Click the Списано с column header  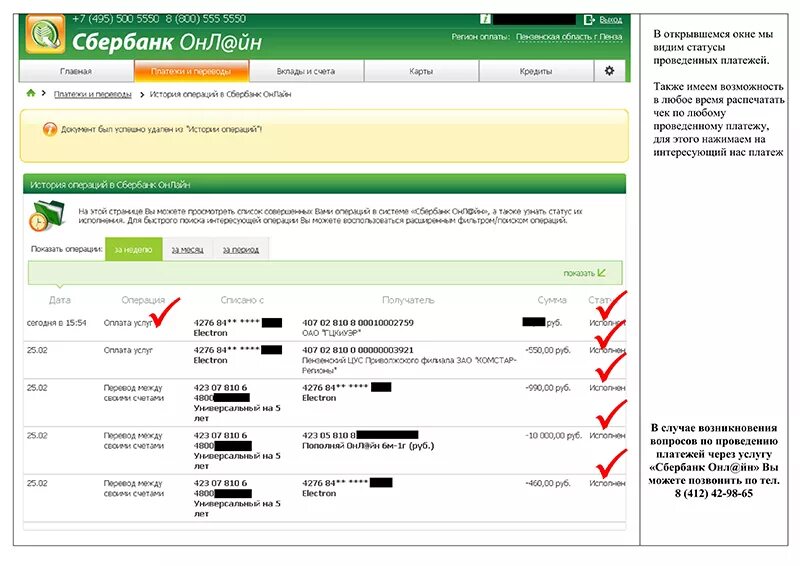[242, 300]
